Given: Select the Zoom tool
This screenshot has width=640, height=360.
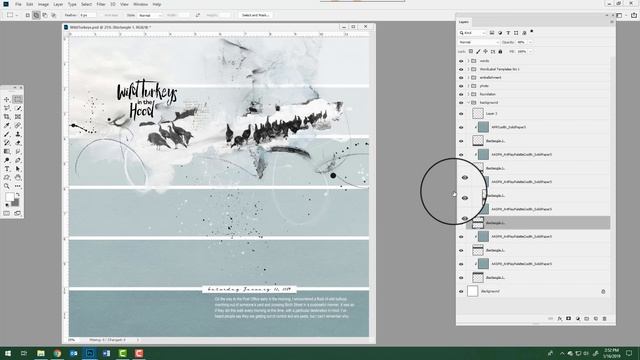Looking at the screenshot, I should [7, 186].
